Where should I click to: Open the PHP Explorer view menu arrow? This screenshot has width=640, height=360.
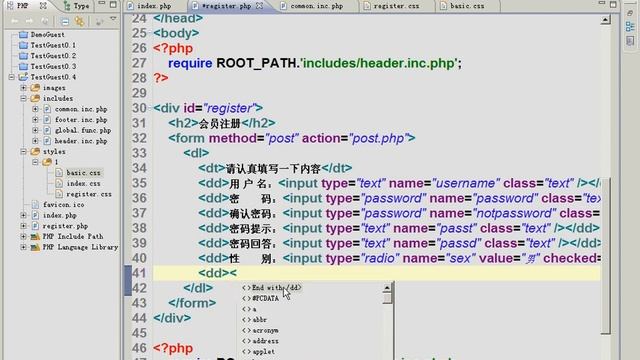tap(113, 19)
